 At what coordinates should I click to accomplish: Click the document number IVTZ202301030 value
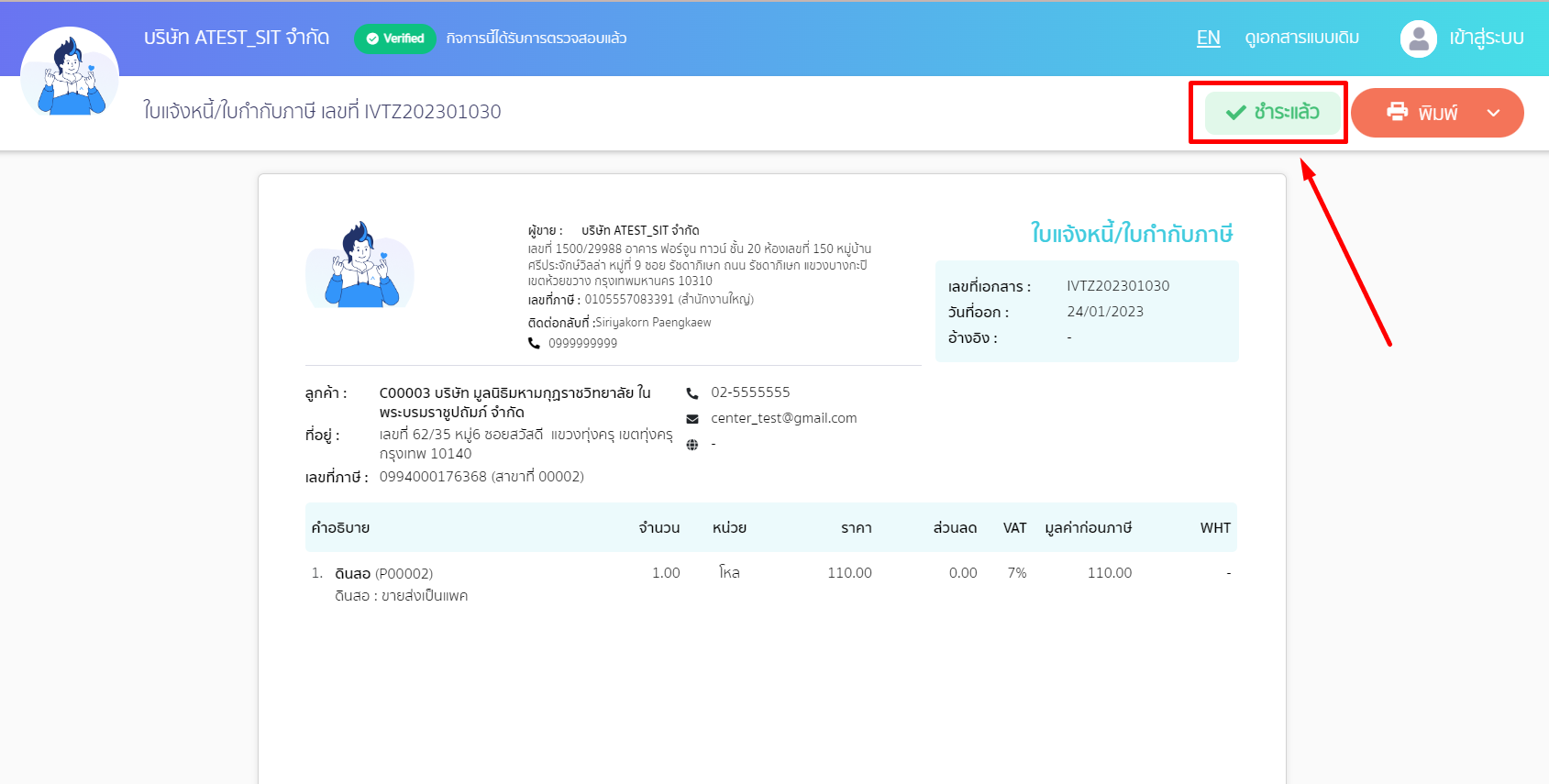pyautogui.click(x=1118, y=286)
